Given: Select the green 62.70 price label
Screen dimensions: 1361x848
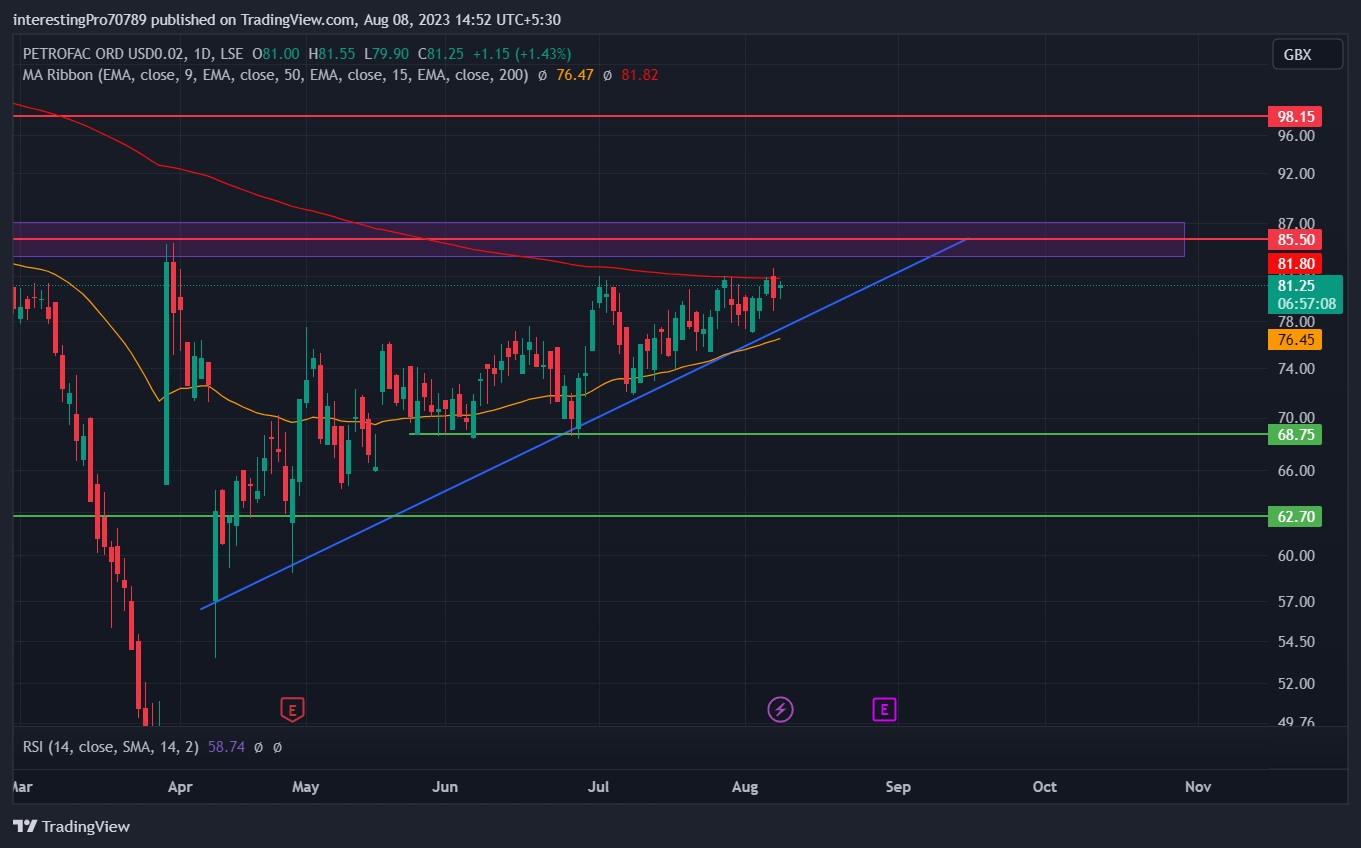Looking at the screenshot, I should click(1294, 517).
